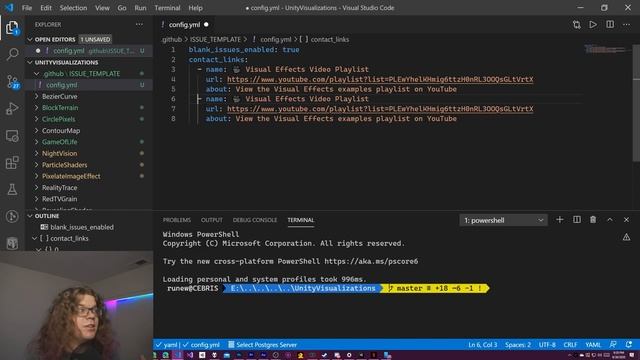This screenshot has height=360, width=640.
Task: Open changes compare icon in editor toolbar
Action: pyautogui.click(x=576, y=25)
